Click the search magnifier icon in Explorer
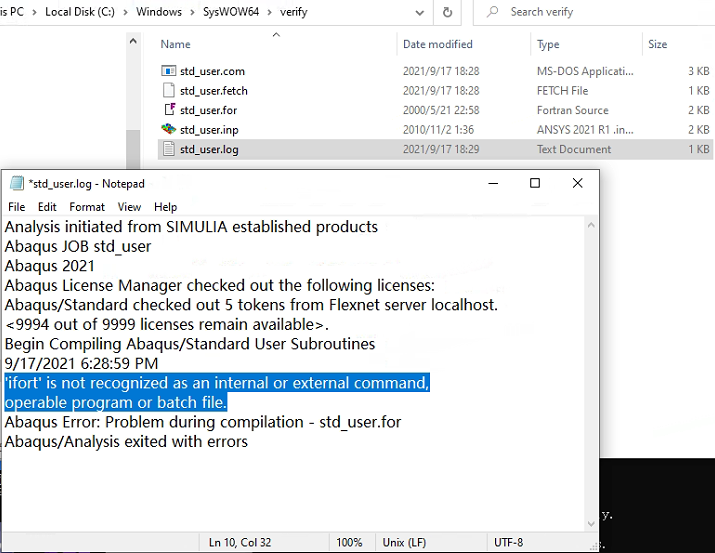715x553 pixels. 492,12
